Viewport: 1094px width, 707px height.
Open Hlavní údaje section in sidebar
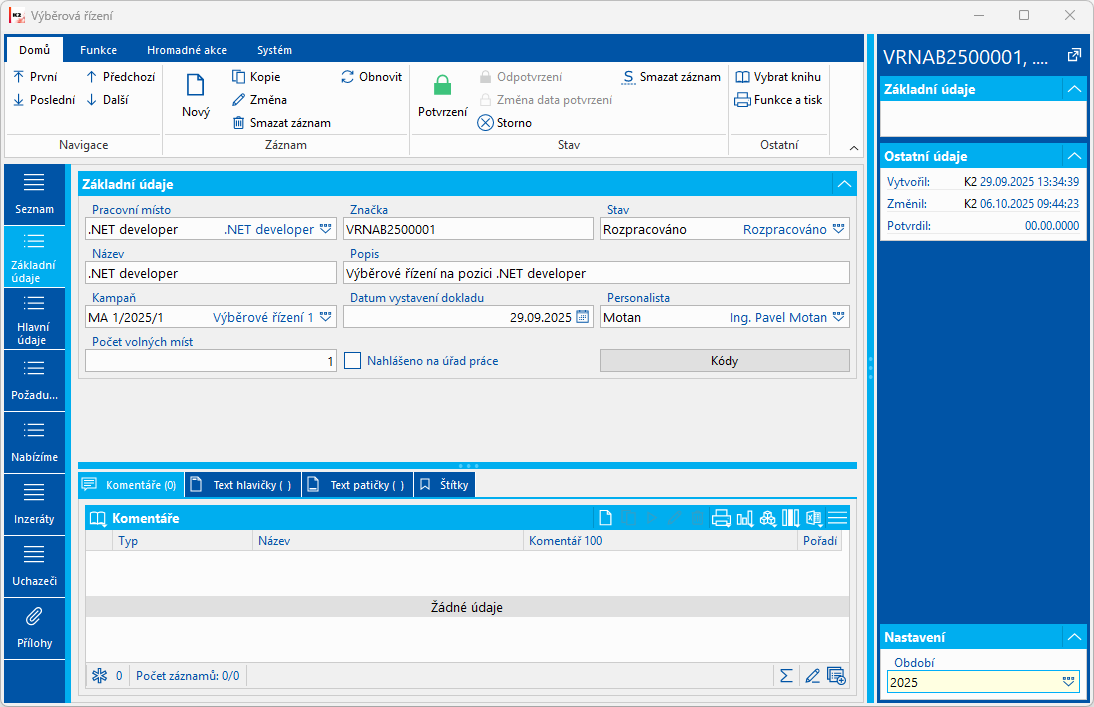coord(34,320)
